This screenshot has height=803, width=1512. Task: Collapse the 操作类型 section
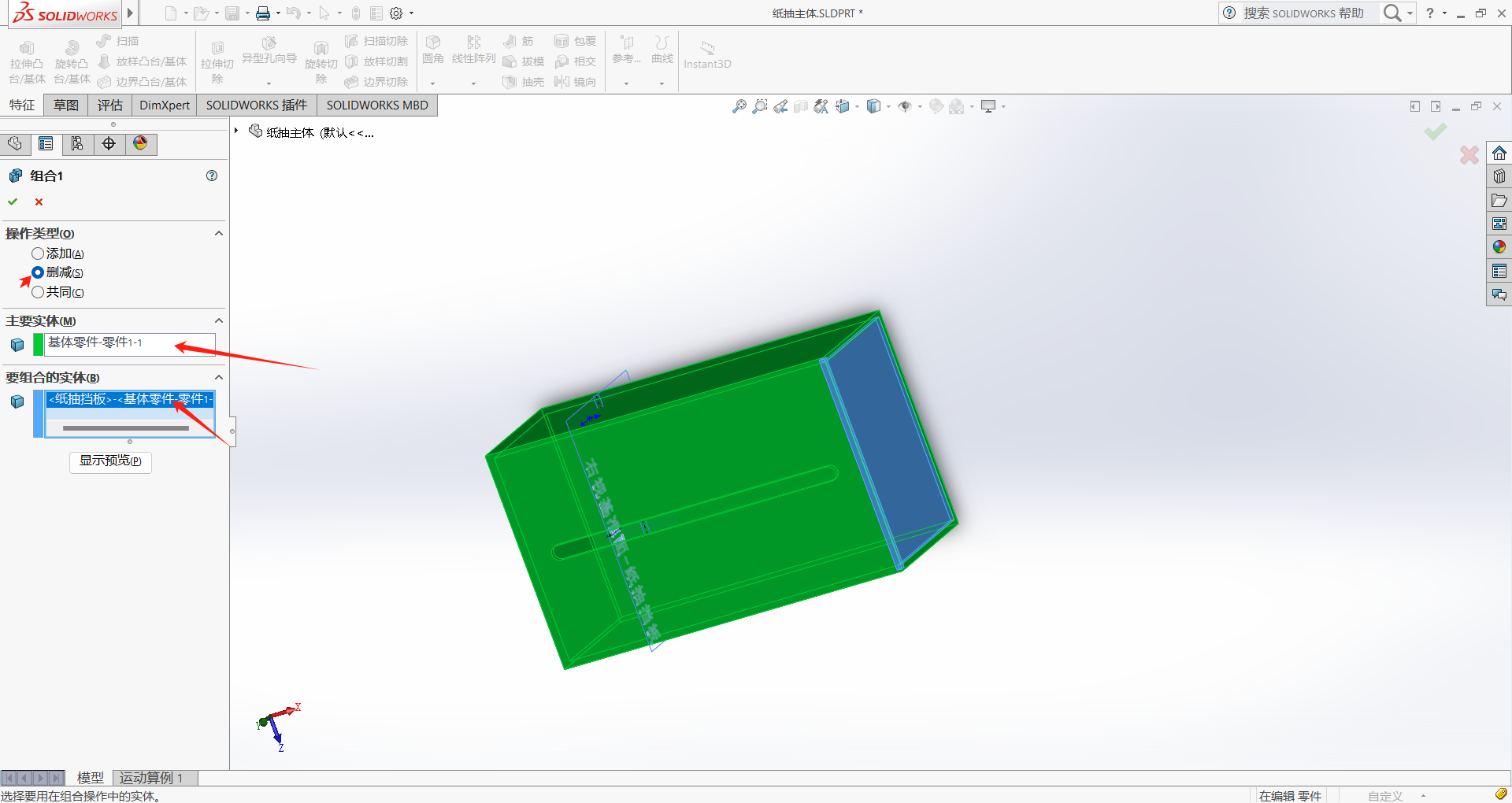click(219, 234)
